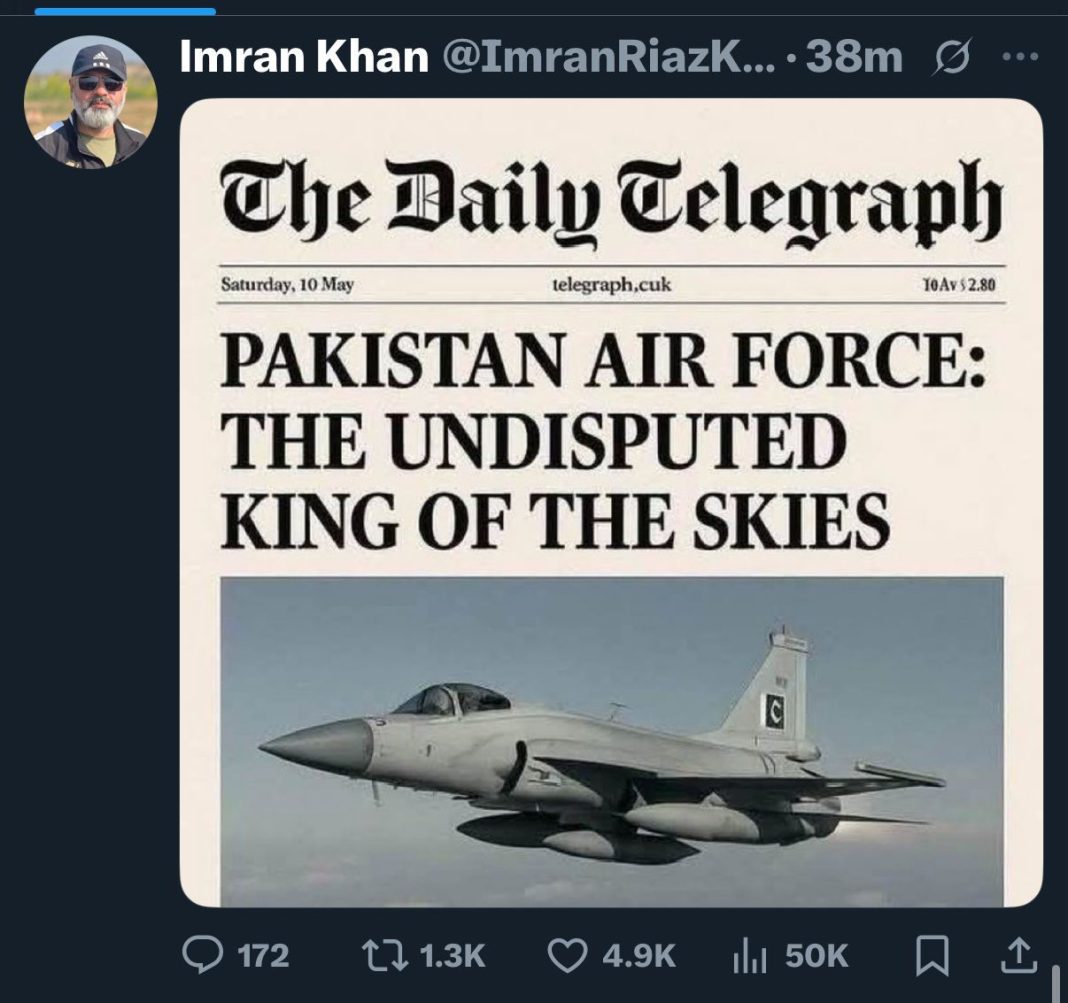Bookmark this tweet
The height and width of the screenshot is (1003, 1068).
pos(932,956)
